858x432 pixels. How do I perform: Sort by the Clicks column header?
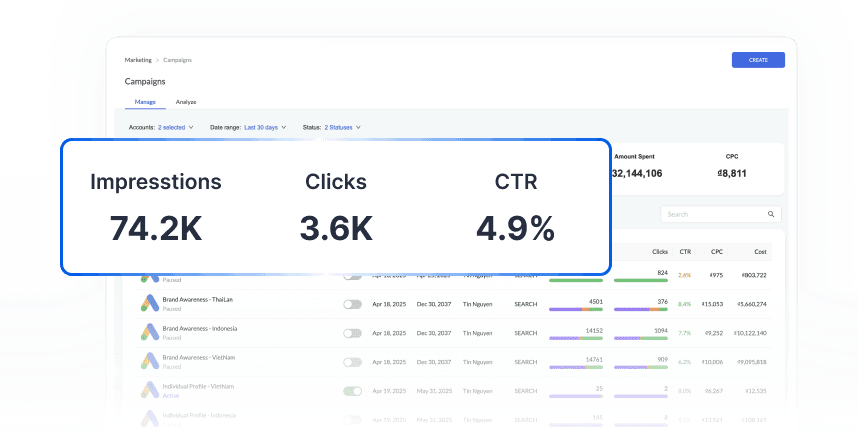(660, 252)
